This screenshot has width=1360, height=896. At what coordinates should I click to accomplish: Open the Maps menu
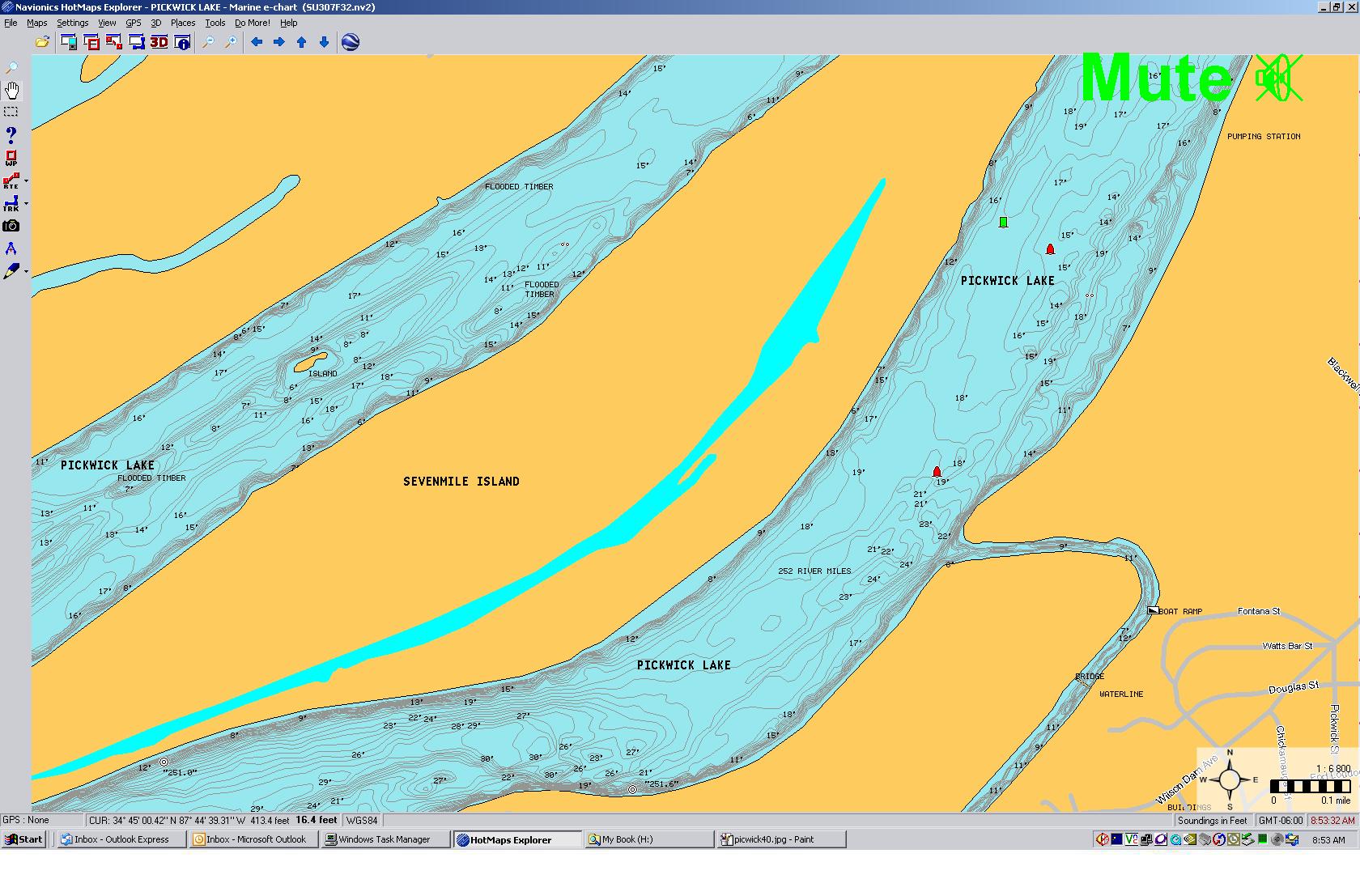pyautogui.click(x=36, y=23)
